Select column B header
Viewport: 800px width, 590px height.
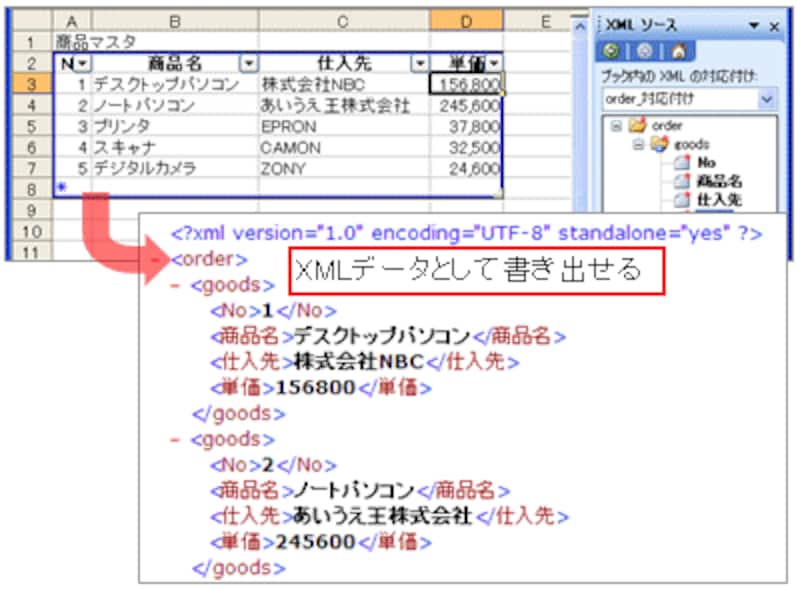(175, 21)
